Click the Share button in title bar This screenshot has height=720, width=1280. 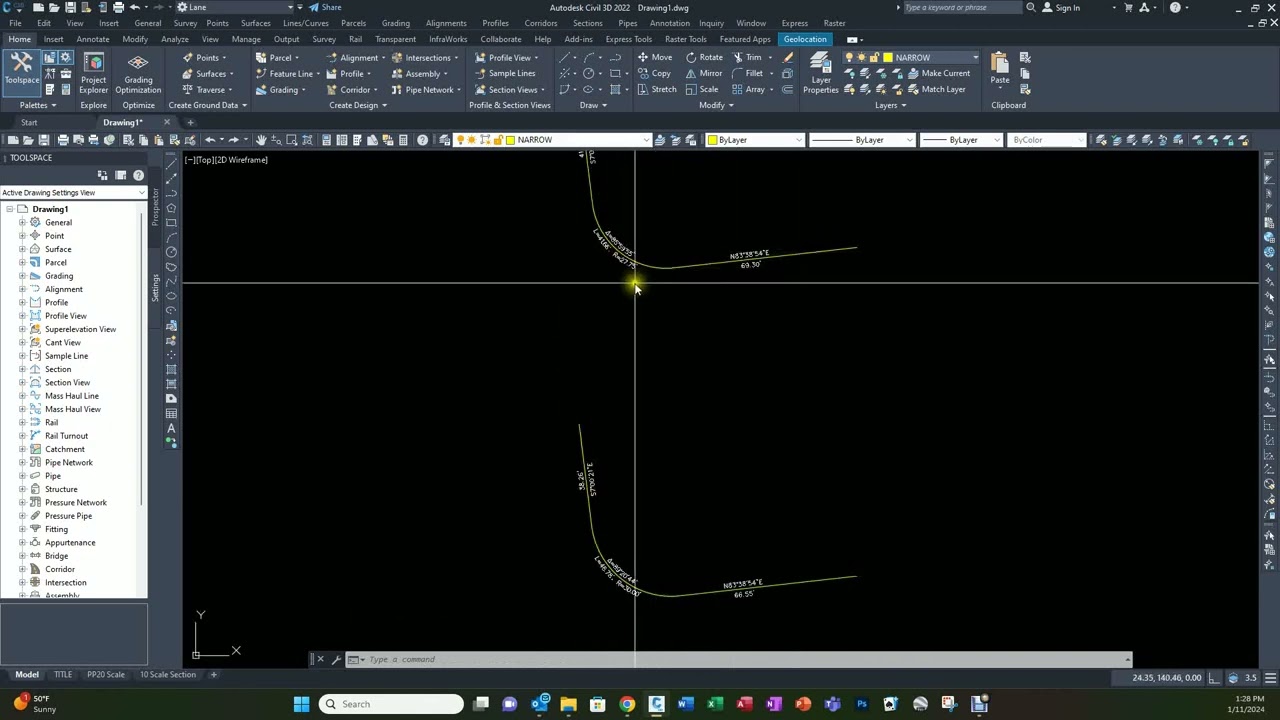pyautogui.click(x=325, y=7)
